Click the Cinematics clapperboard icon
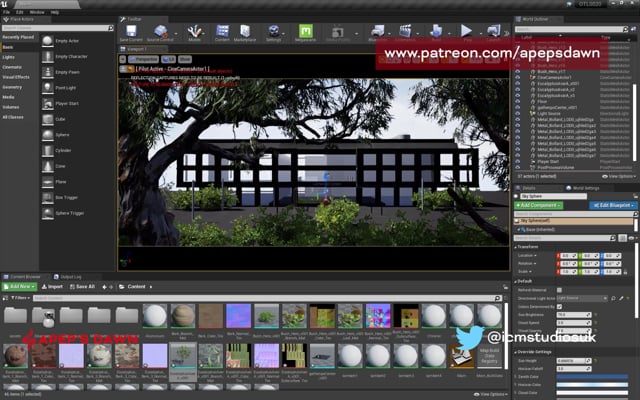This screenshot has height=400, width=640. coord(405,31)
